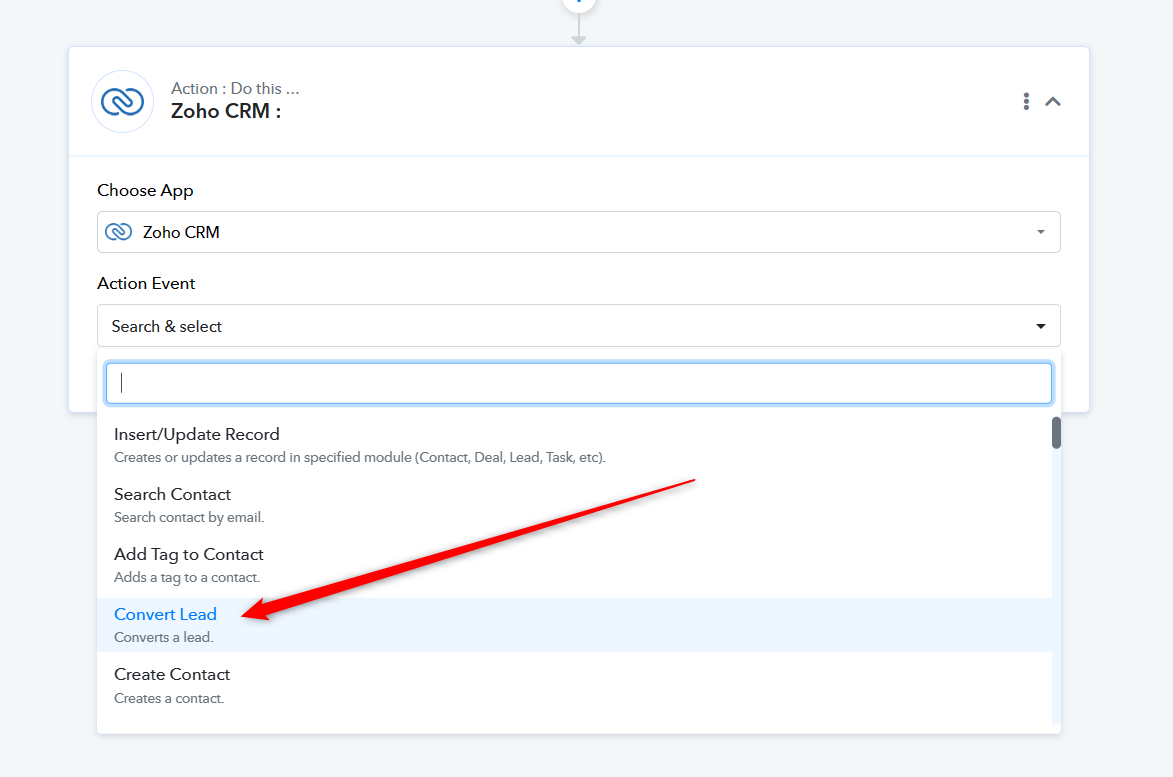Click 'Converts a lead.' description
This screenshot has height=777, width=1173.
pyautogui.click(x=164, y=637)
